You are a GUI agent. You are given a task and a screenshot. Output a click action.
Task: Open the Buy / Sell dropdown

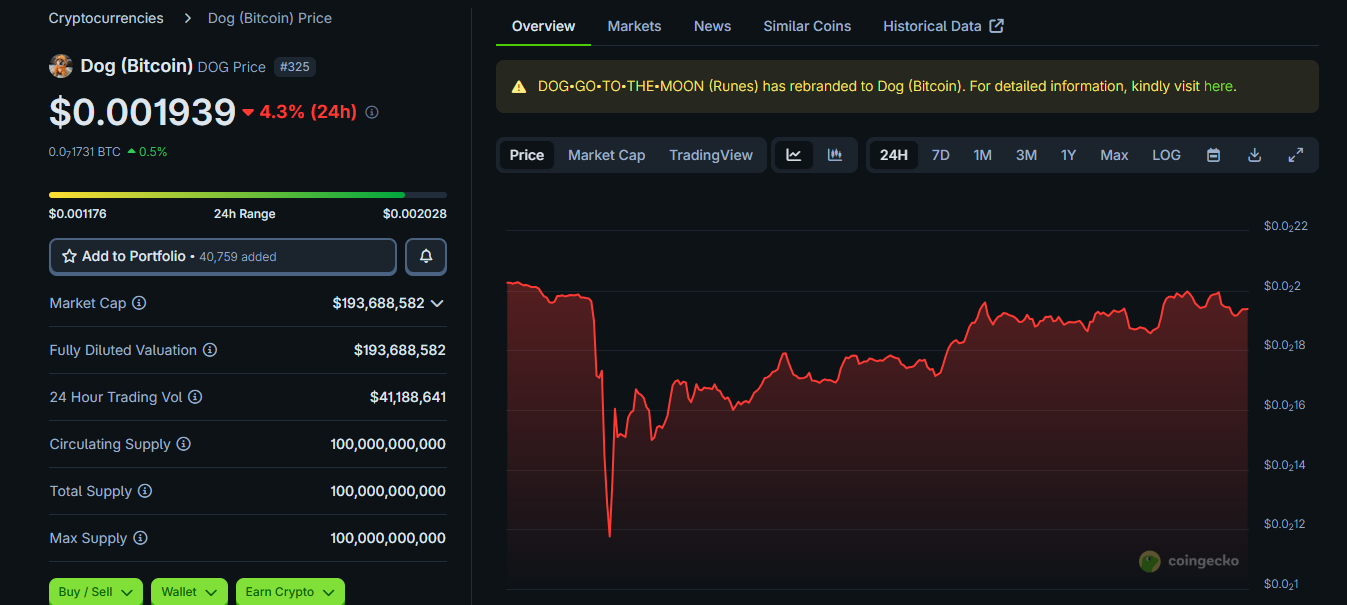(96, 592)
